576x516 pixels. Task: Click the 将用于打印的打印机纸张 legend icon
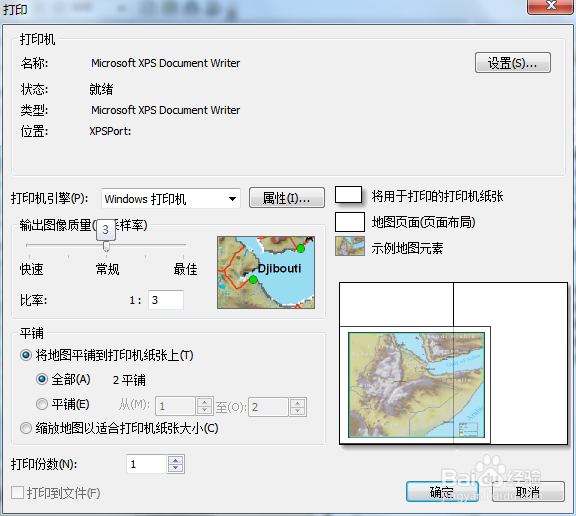(349, 195)
